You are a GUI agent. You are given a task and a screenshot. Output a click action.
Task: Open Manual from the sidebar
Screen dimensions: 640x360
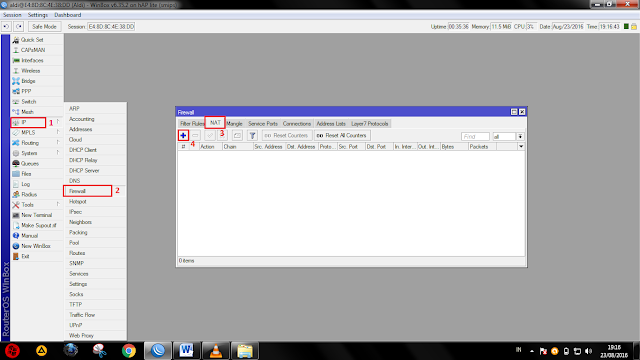point(29,236)
